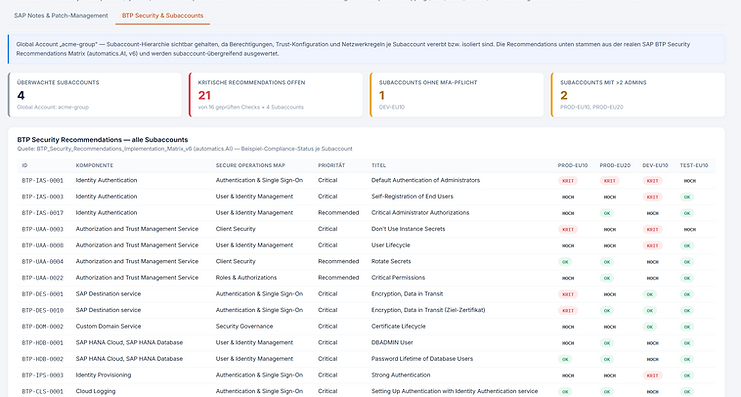741x397 pixels.
Task: Select the BTP Security & Subaccounts tab
Action: 163,16
